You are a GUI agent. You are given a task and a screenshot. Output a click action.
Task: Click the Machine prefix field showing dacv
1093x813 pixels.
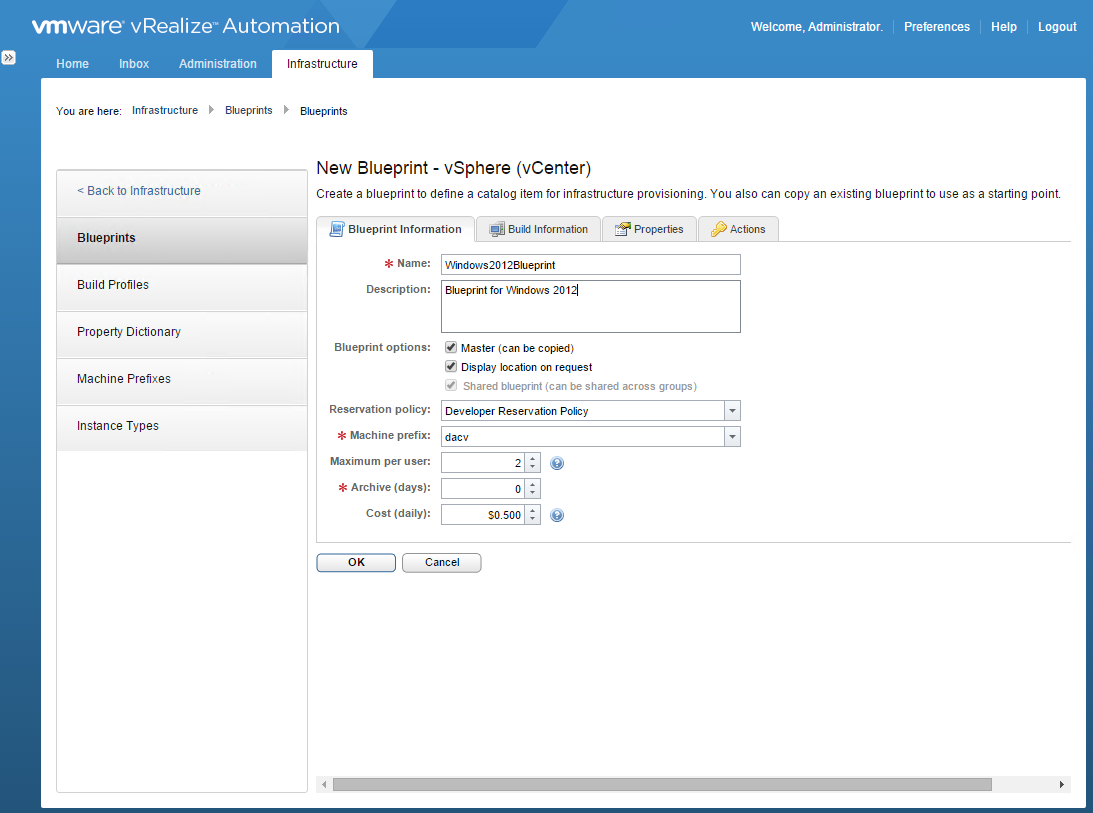tap(583, 436)
